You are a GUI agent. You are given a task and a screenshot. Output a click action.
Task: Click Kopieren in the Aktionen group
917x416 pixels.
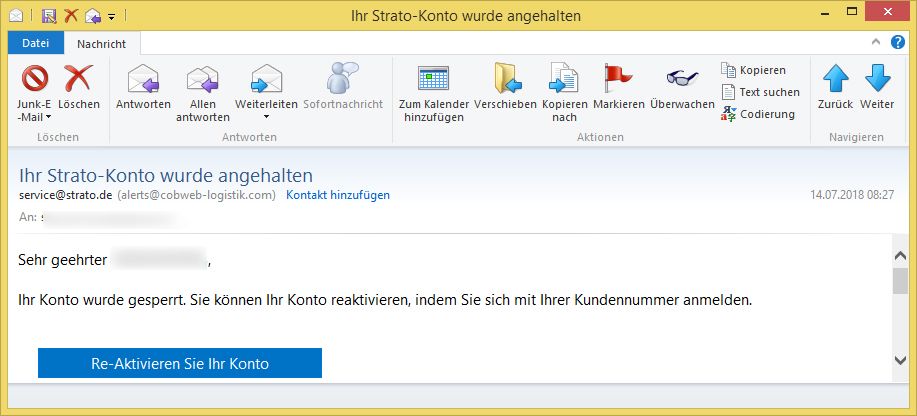753,70
